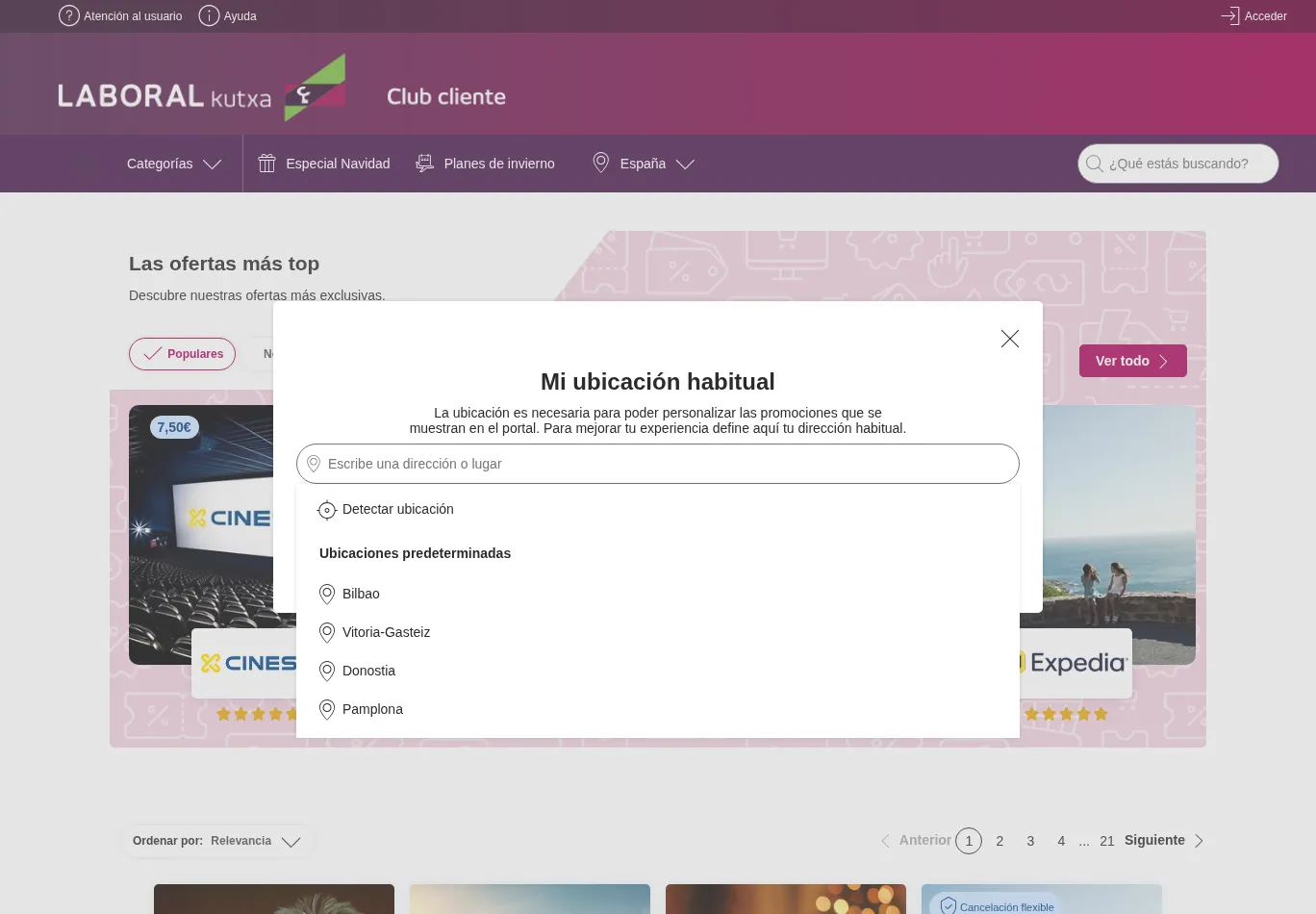This screenshot has height=914, width=1316.
Task: Go to page 3 of results
Action: pos(1030,841)
